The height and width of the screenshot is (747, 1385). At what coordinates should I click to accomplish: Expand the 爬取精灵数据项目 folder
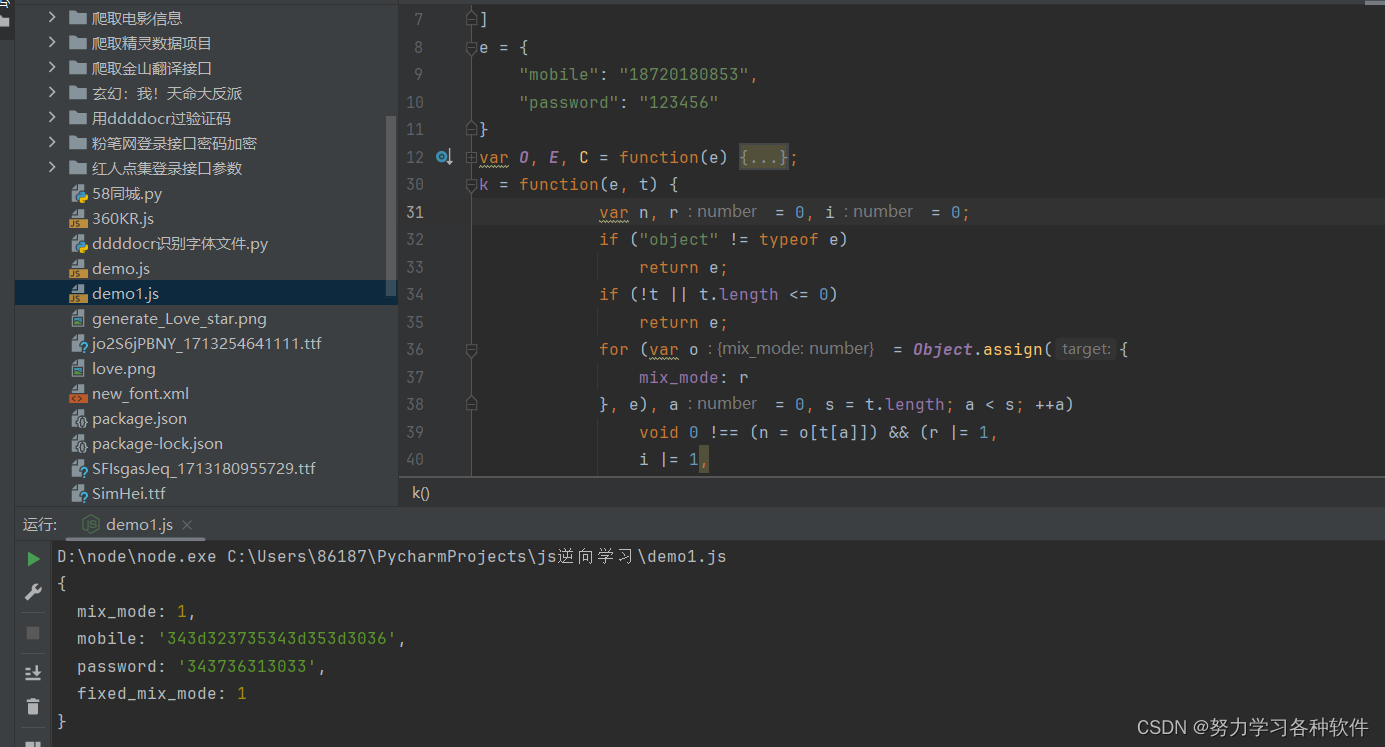52,43
